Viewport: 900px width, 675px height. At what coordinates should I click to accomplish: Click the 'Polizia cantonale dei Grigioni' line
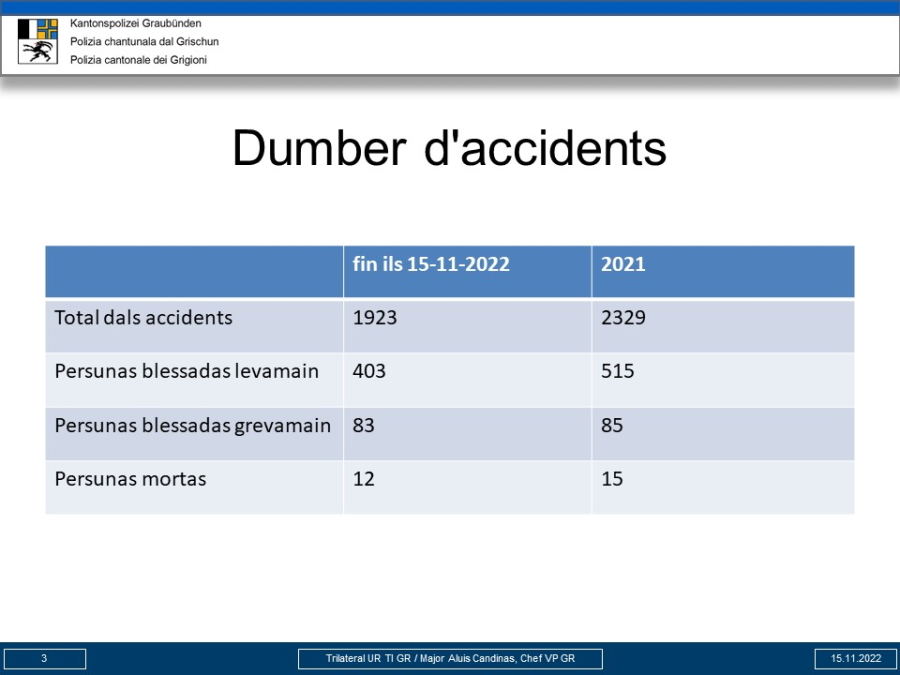click(138, 60)
